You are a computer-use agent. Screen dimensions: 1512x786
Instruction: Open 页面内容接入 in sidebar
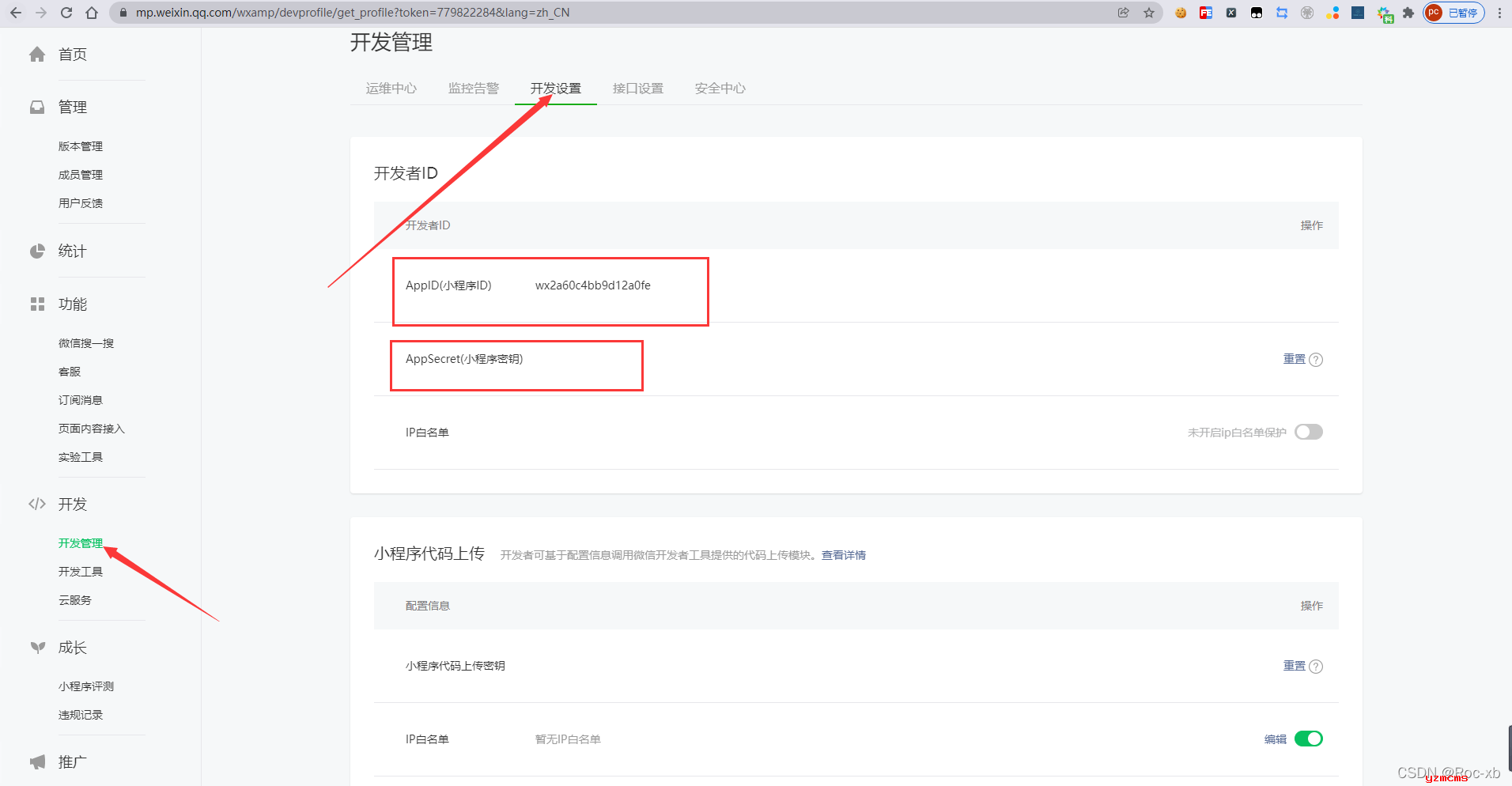(92, 429)
